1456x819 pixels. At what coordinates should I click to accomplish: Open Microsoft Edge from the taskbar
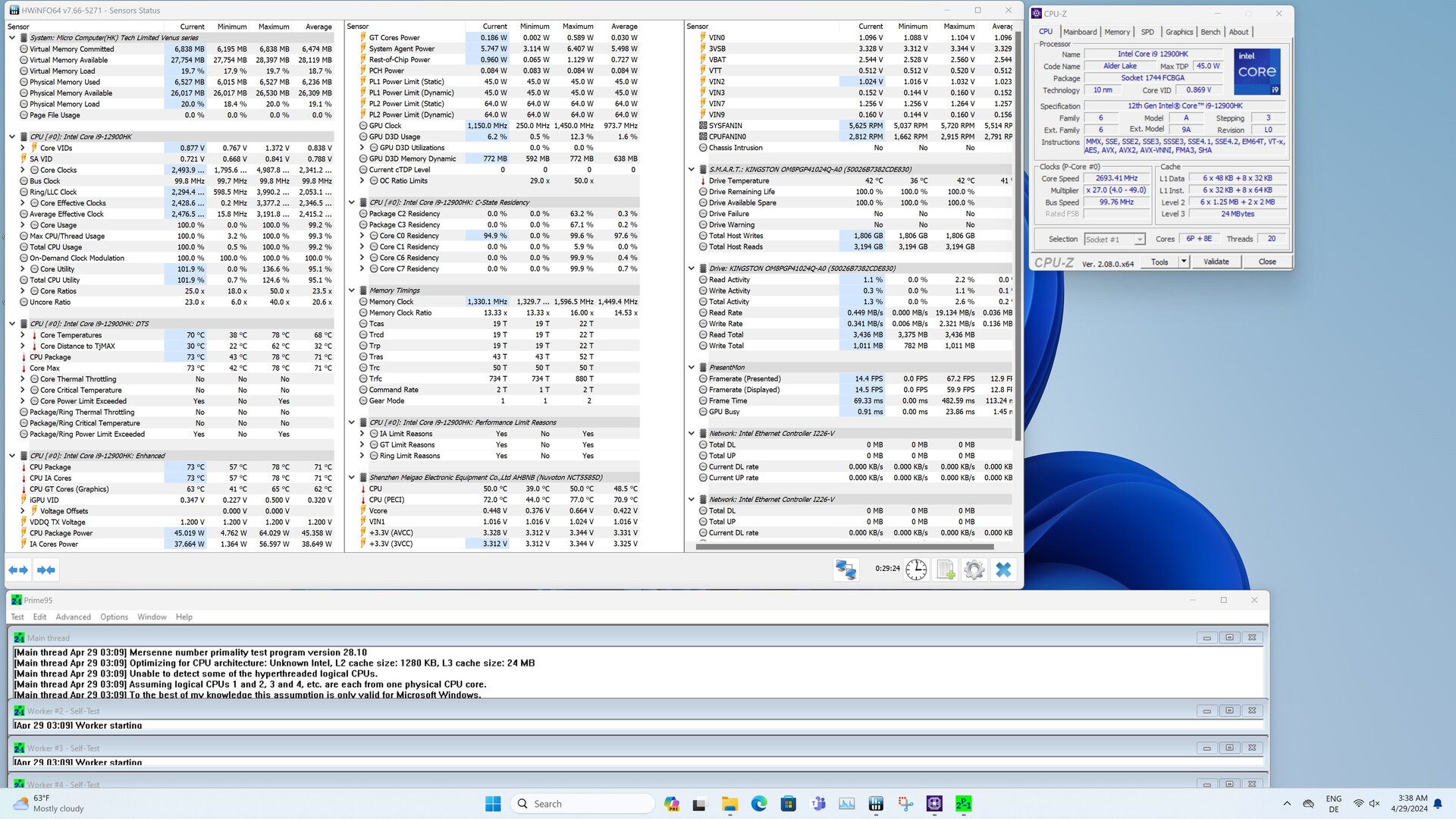tap(758, 804)
